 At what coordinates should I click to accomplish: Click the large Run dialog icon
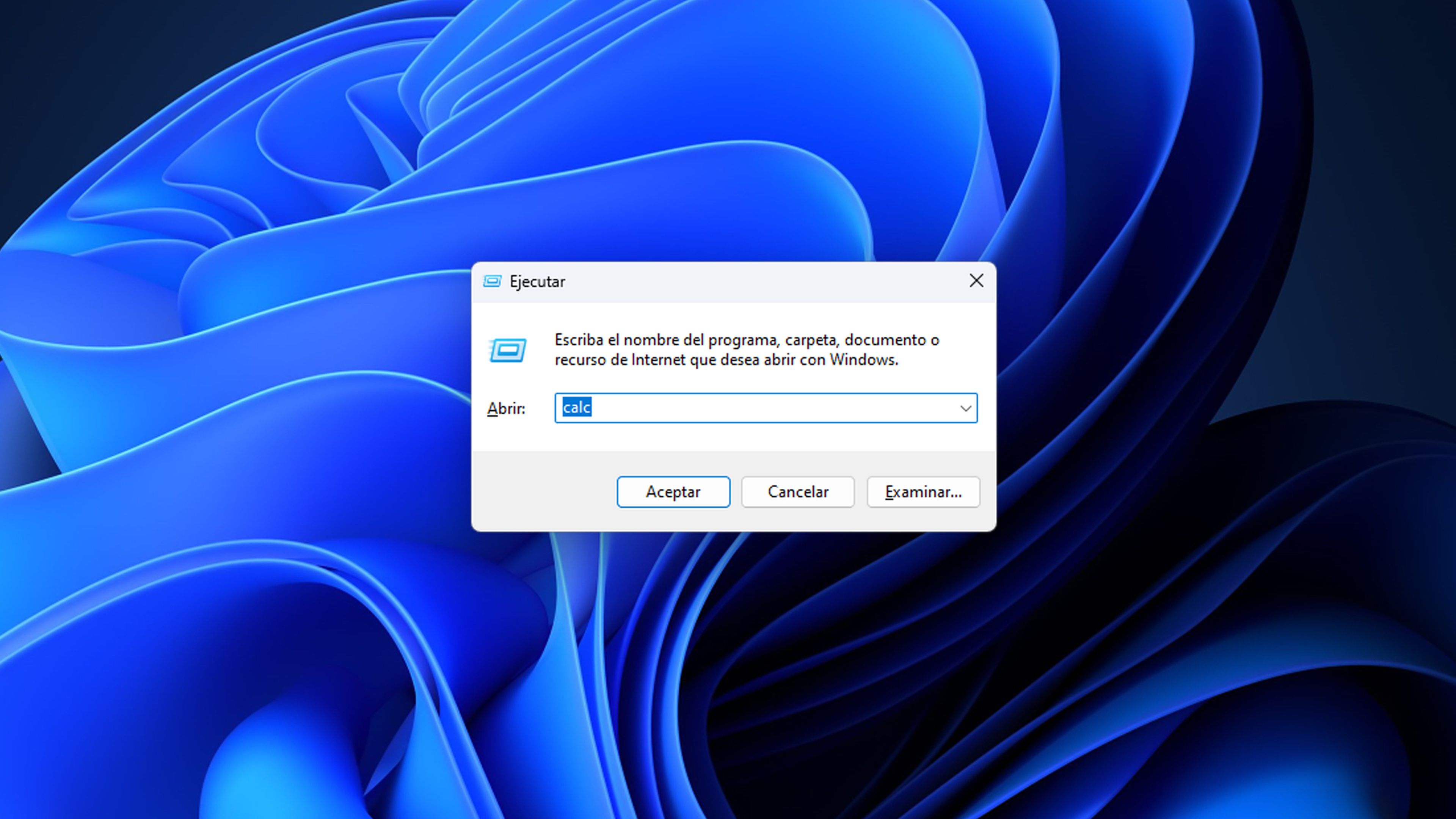point(508,350)
